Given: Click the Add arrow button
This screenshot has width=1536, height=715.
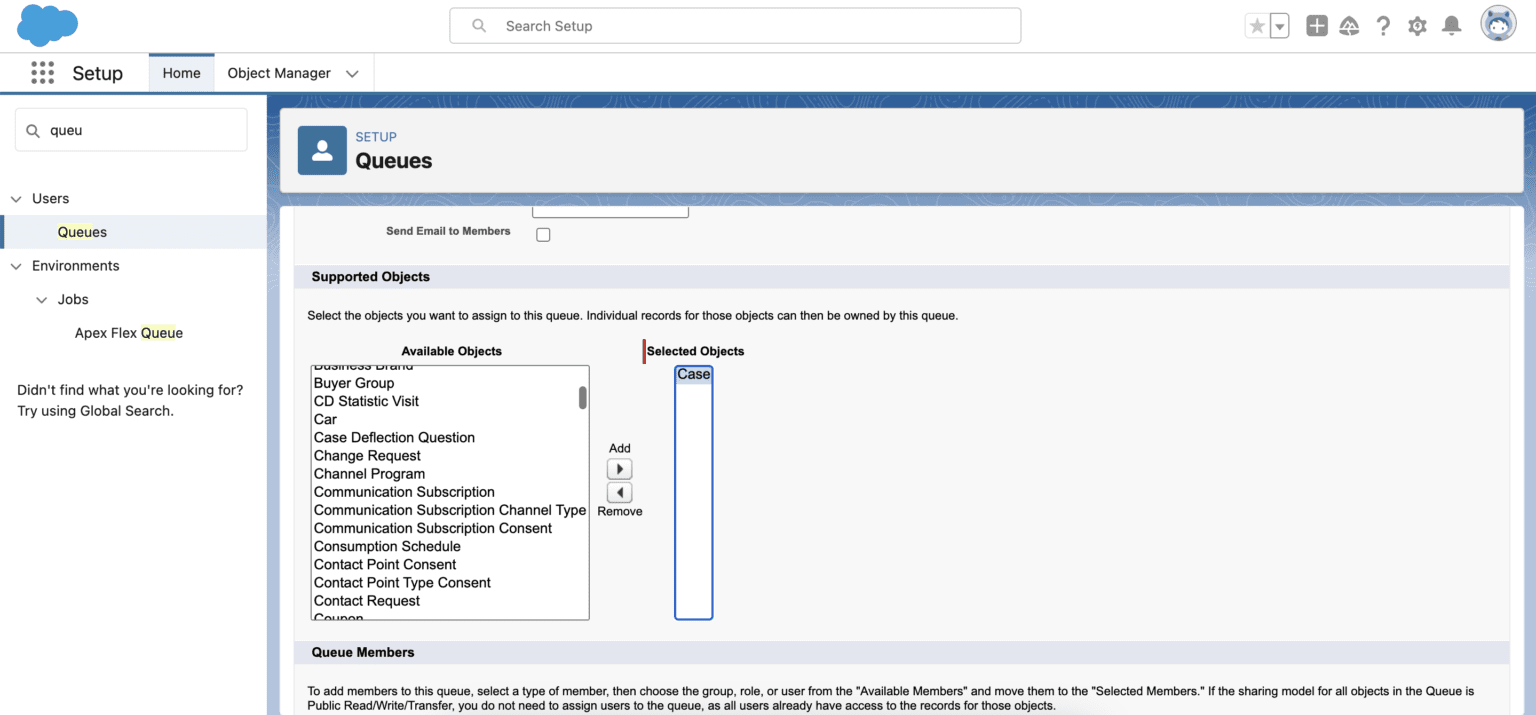Looking at the screenshot, I should coord(619,468).
